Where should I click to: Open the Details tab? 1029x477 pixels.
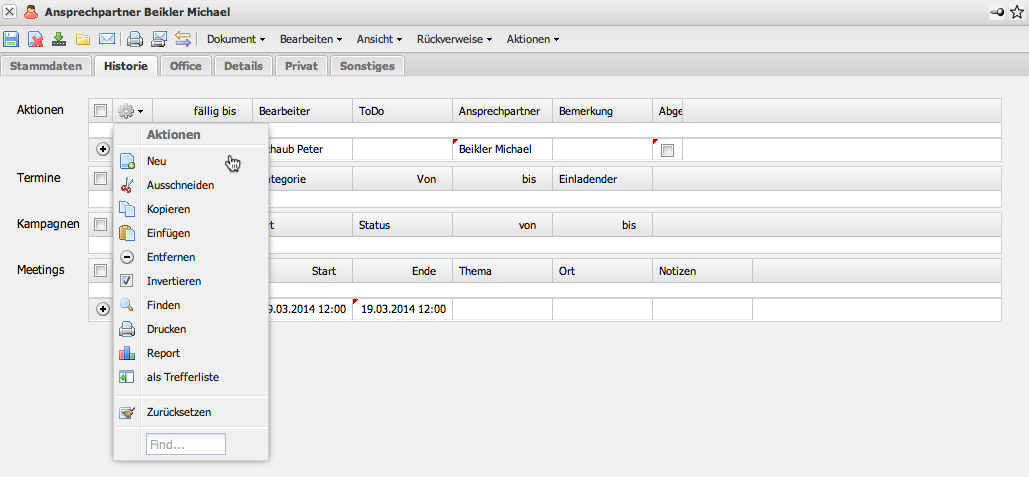[243, 66]
